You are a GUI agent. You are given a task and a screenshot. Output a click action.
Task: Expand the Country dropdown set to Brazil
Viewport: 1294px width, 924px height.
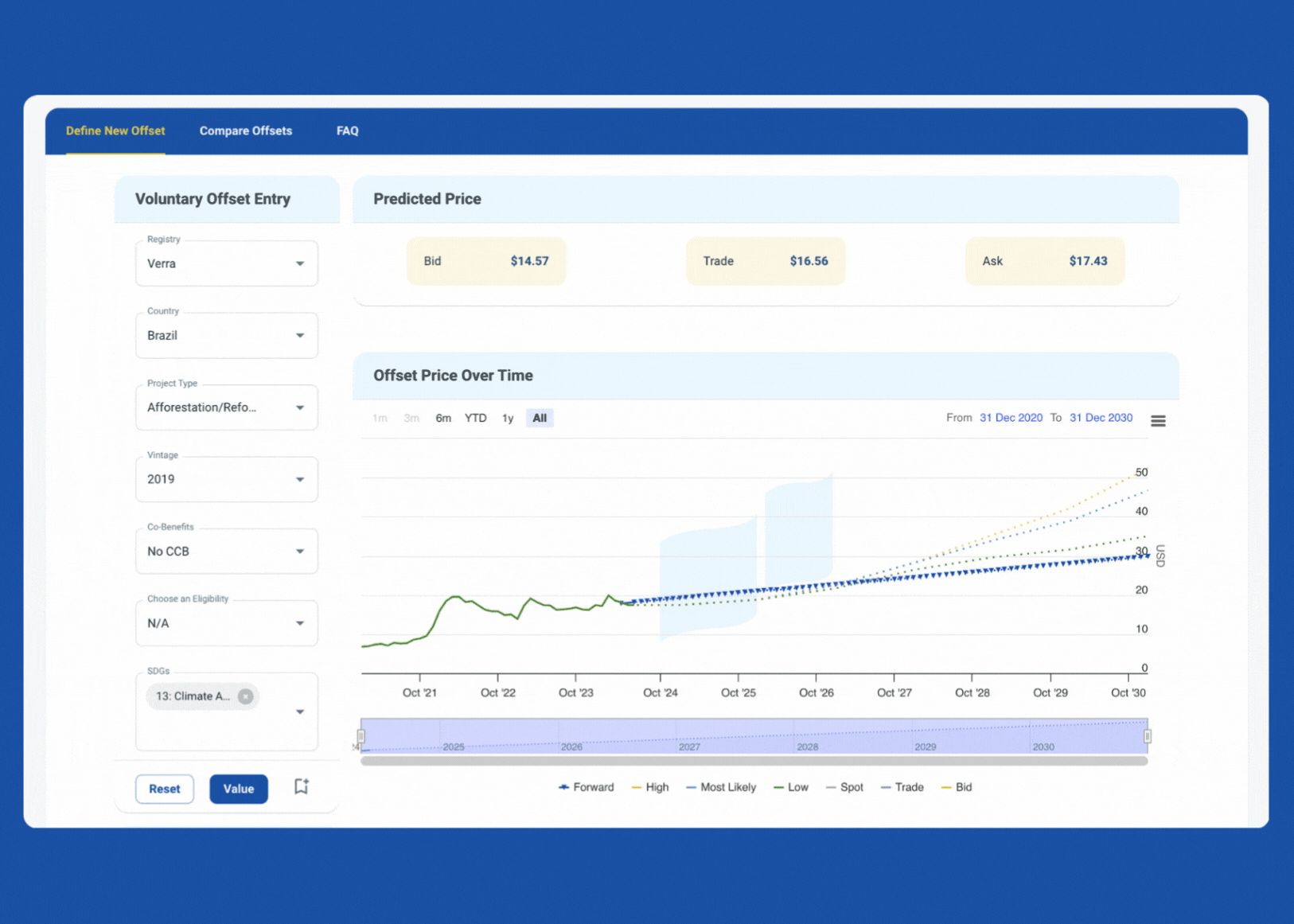227,335
